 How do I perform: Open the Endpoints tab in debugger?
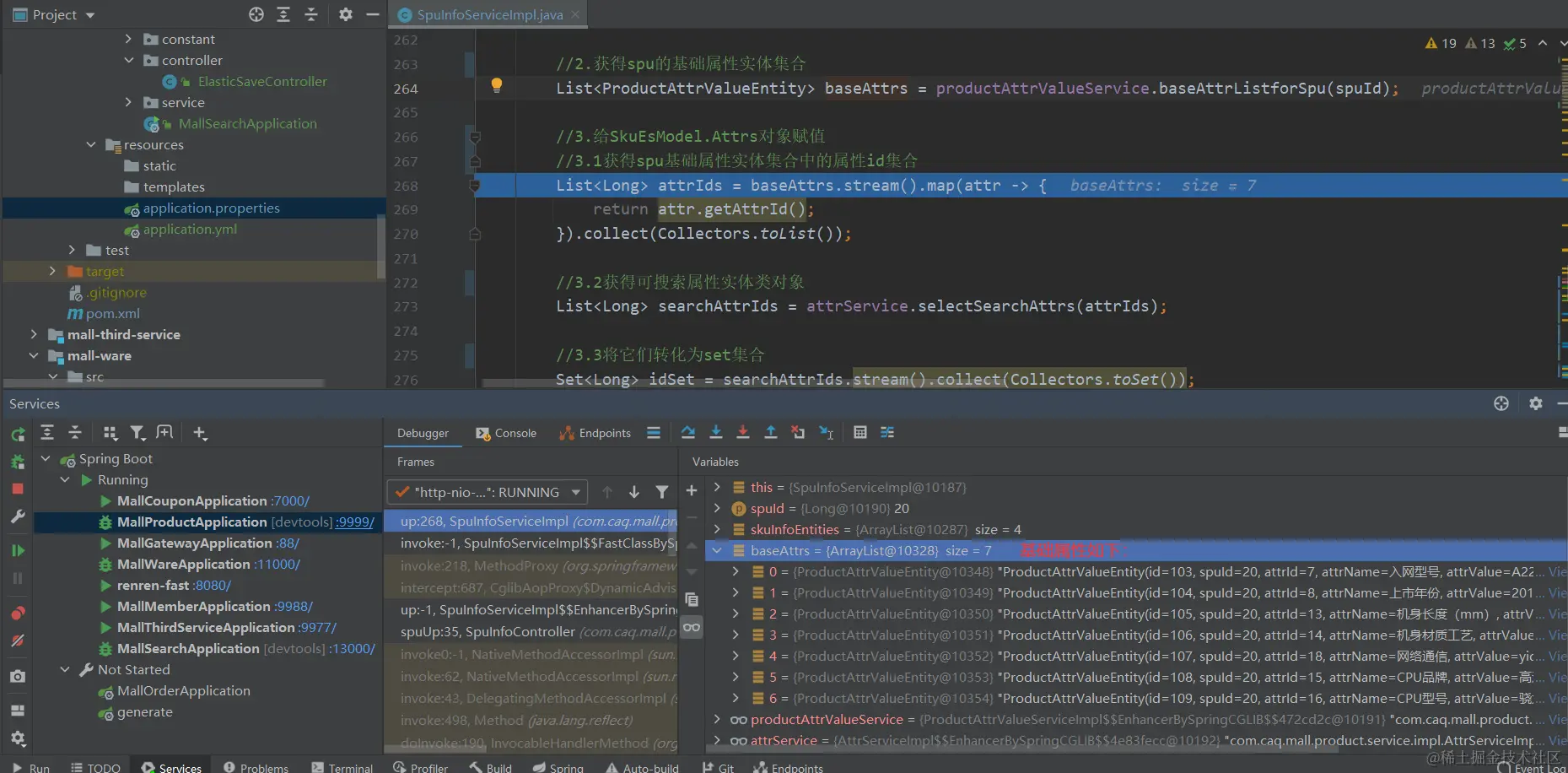coord(595,433)
